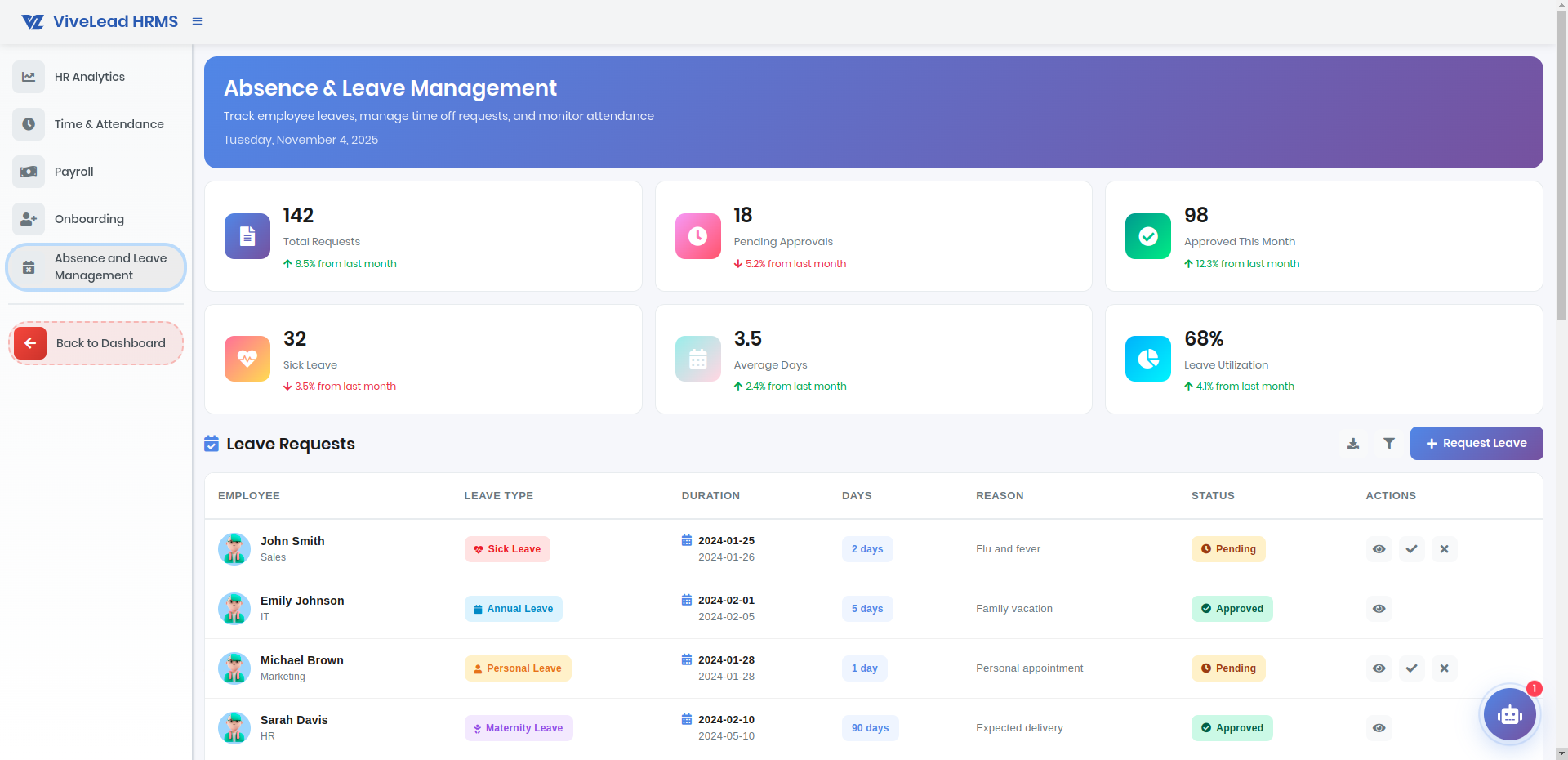
Task: Click the Leave Utilization pie chart icon
Action: (x=1147, y=359)
